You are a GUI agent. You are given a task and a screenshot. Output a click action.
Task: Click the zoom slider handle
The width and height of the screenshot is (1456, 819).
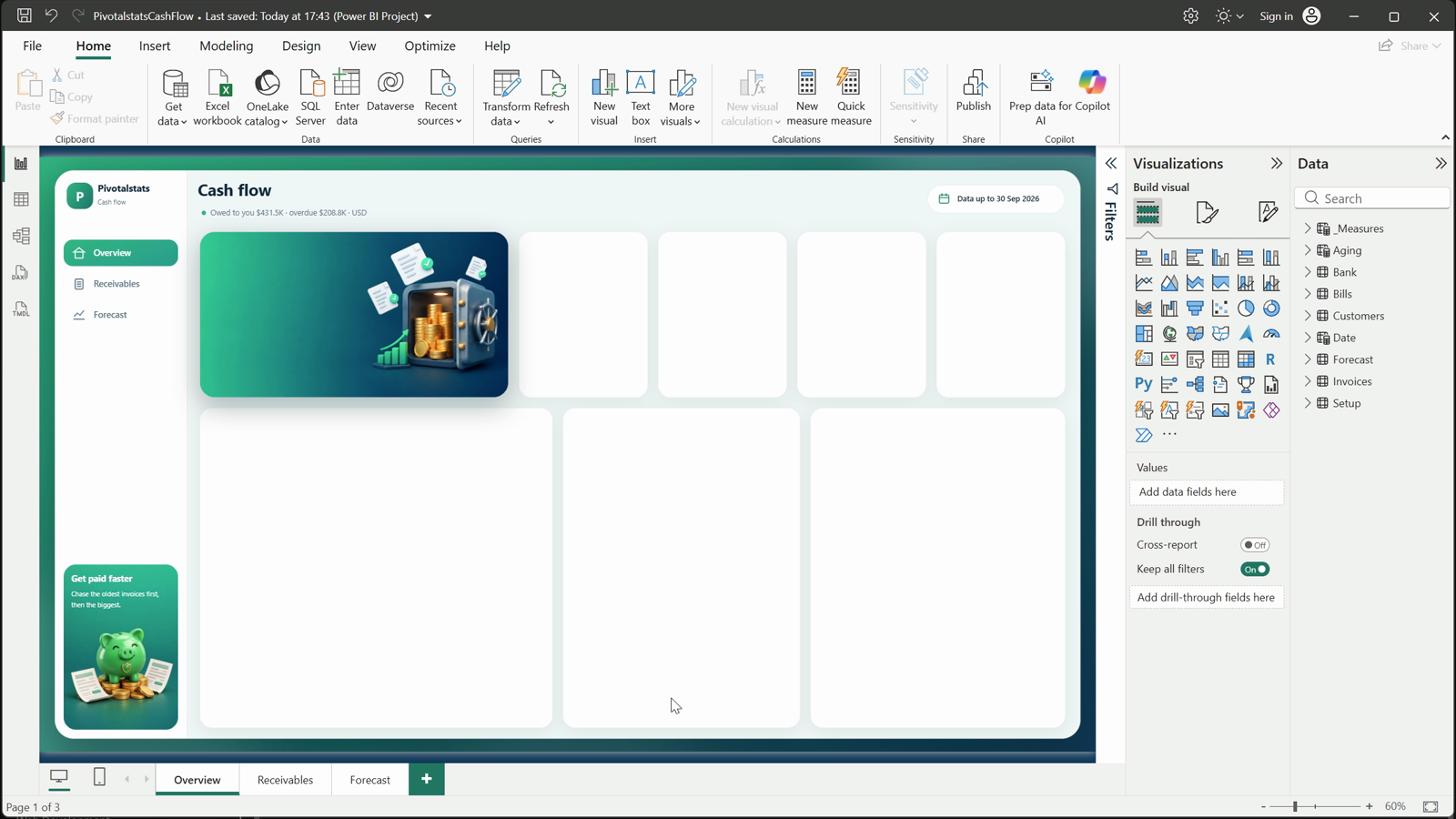(x=1295, y=806)
